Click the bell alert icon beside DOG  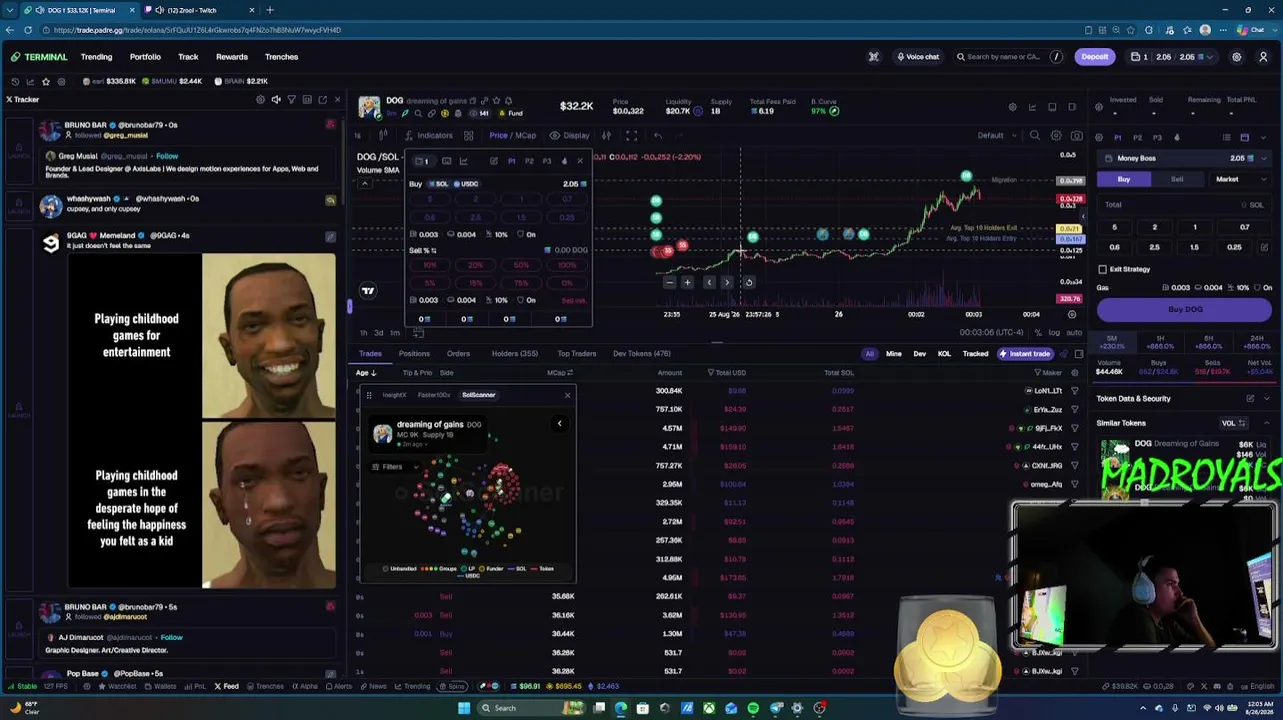[x=508, y=101]
